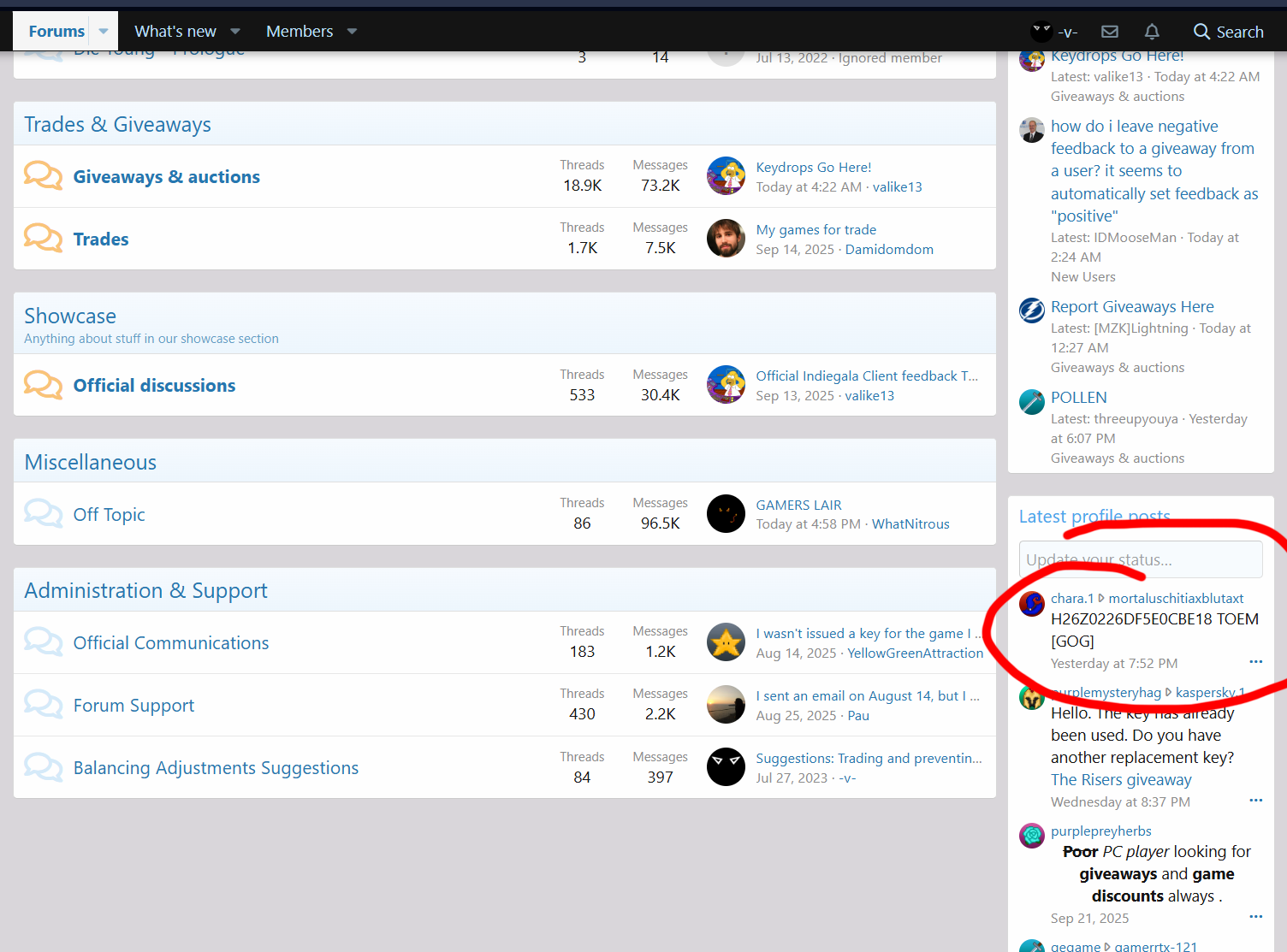This screenshot has height=952, width=1287.
Task: Open the Off Topic forum
Action: 109,515
